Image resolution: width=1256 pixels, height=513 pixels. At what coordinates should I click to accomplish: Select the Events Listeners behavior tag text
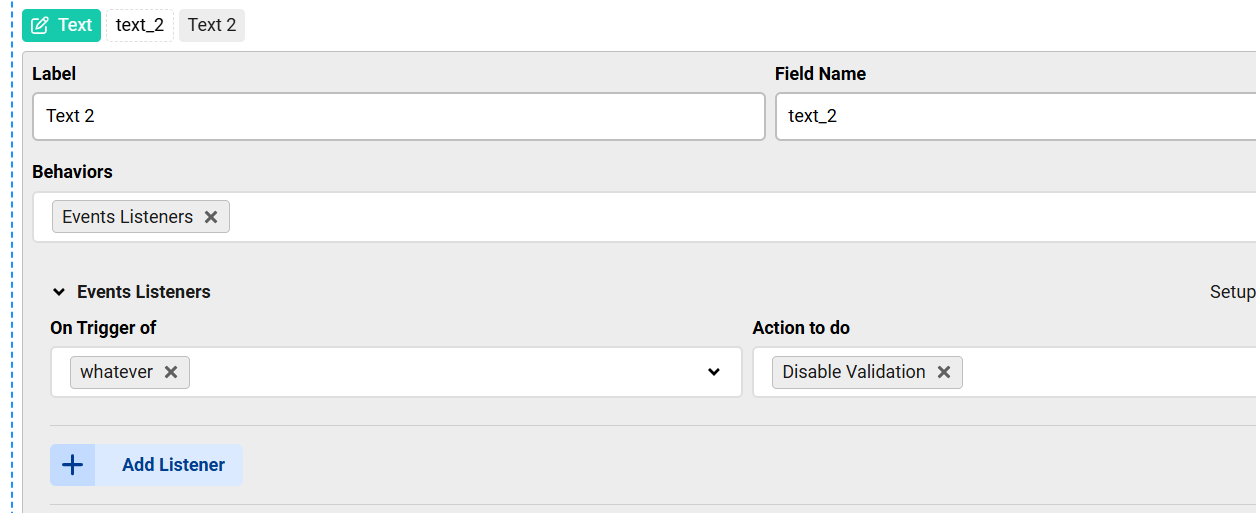pos(127,217)
